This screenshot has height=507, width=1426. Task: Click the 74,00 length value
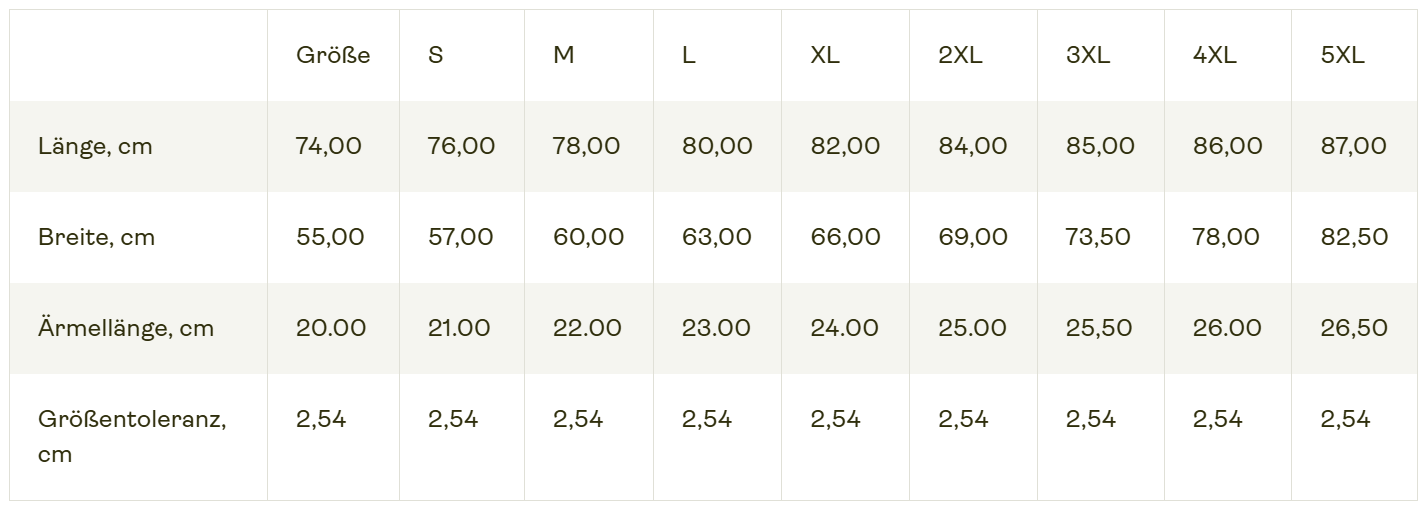329,146
